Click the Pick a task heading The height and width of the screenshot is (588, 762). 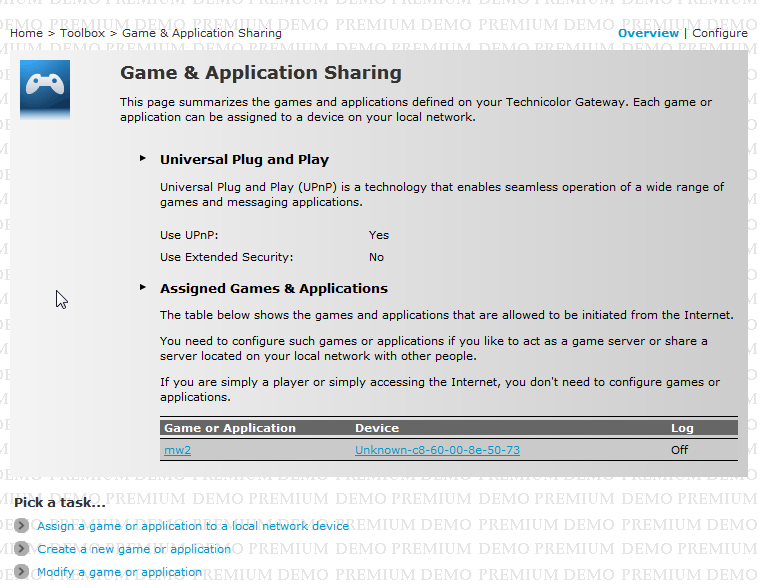point(60,502)
